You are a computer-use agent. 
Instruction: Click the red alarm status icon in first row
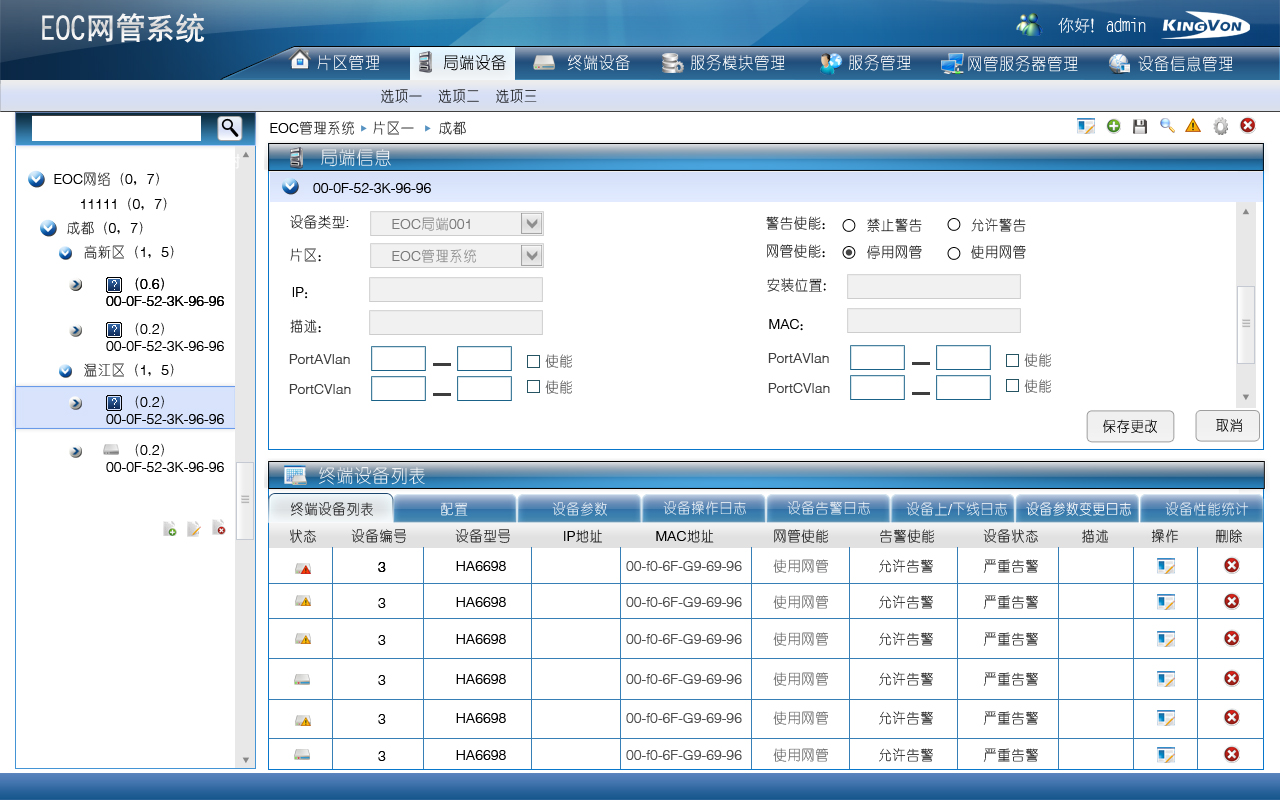303,568
